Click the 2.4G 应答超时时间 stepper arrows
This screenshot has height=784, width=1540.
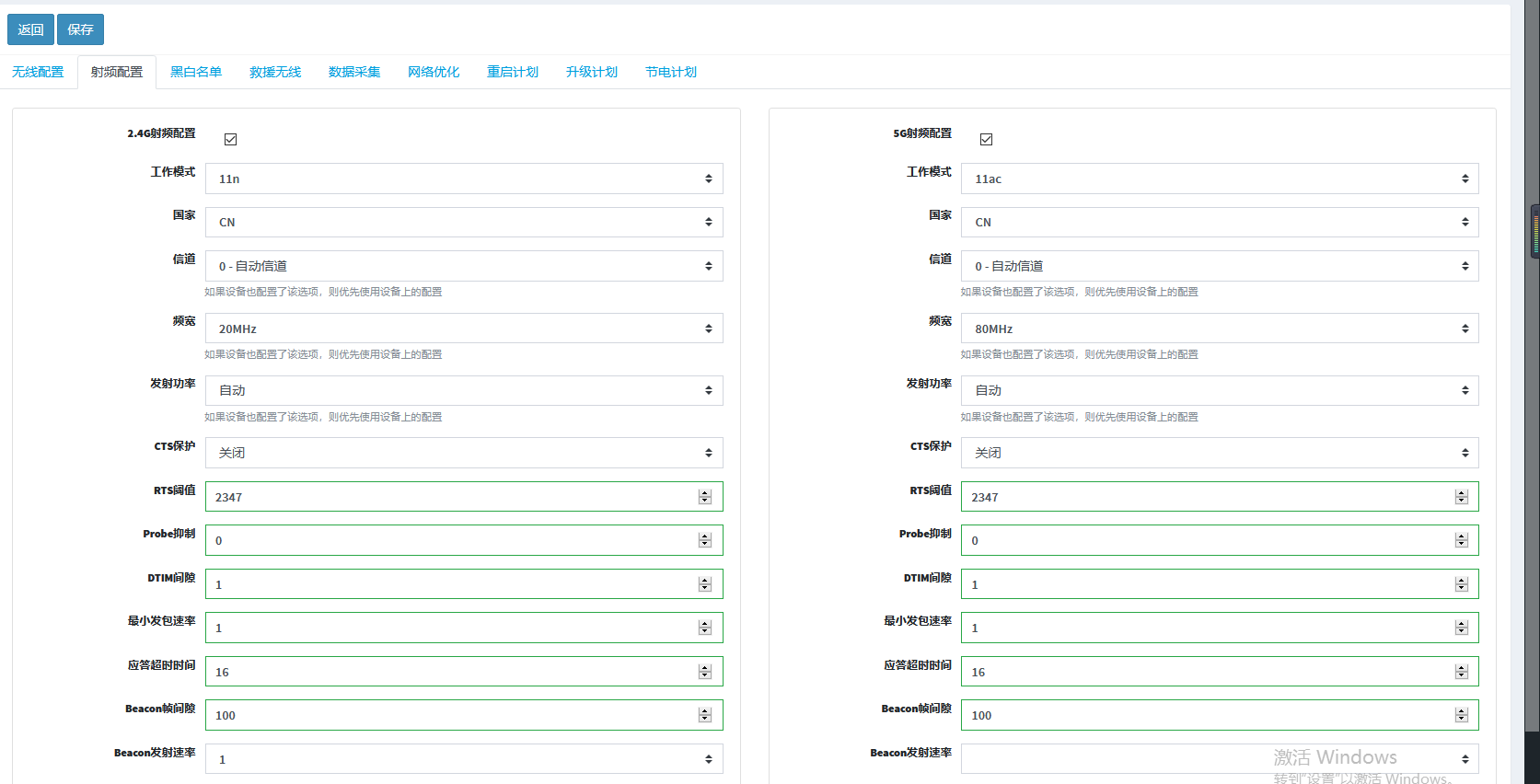tap(705, 672)
